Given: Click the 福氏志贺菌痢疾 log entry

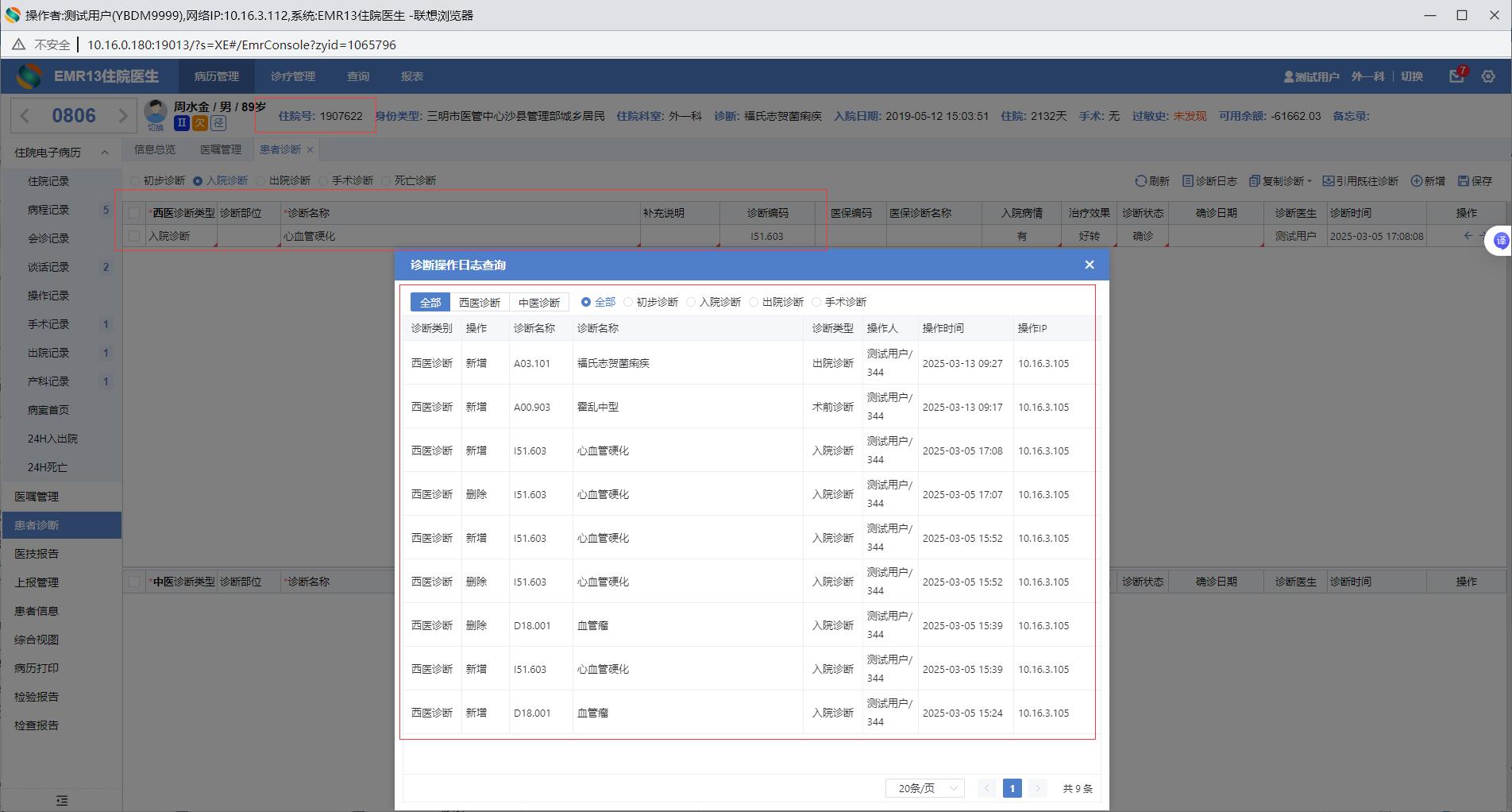Looking at the screenshot, I should click(x=613, y=363).
